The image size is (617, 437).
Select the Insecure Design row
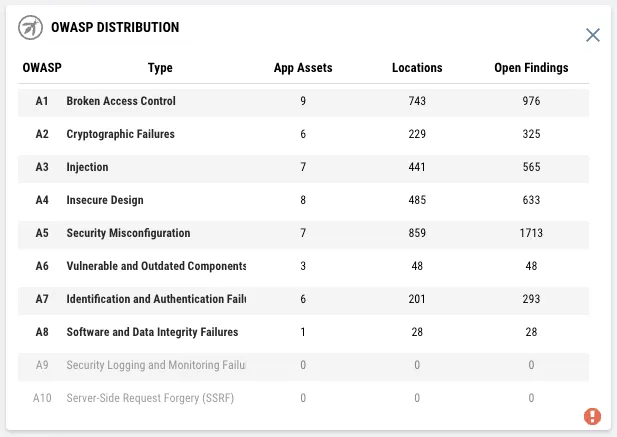tap(303, 202)
